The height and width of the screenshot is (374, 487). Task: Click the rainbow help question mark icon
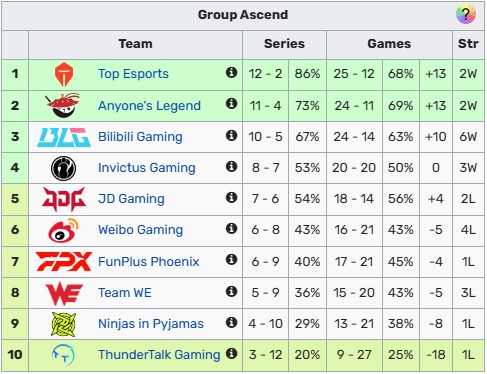(x=465, y=14)
